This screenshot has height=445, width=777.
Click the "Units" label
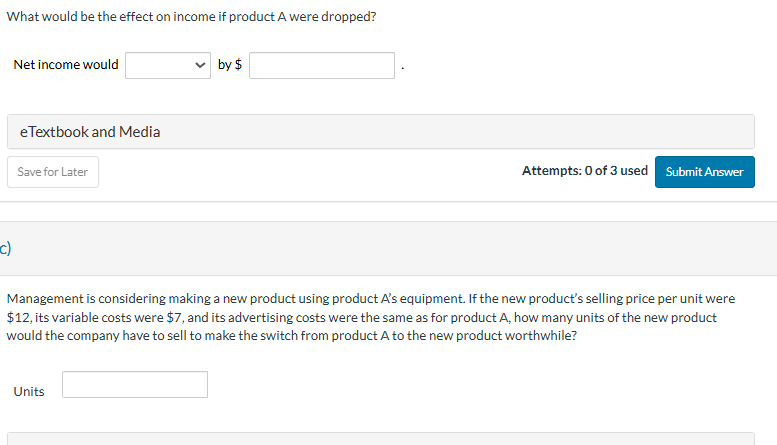[29, 391]
